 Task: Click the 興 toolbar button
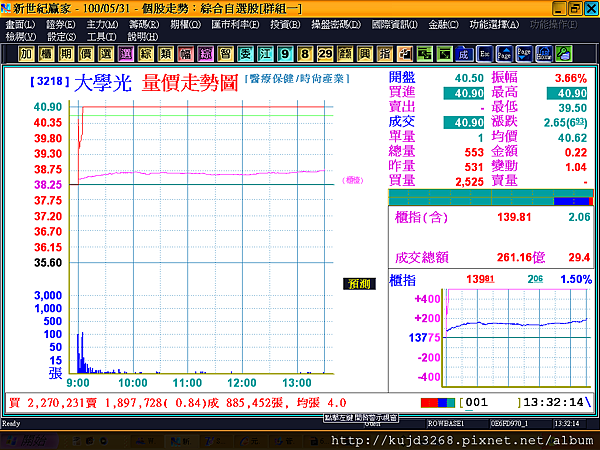(x=365, y=54)
